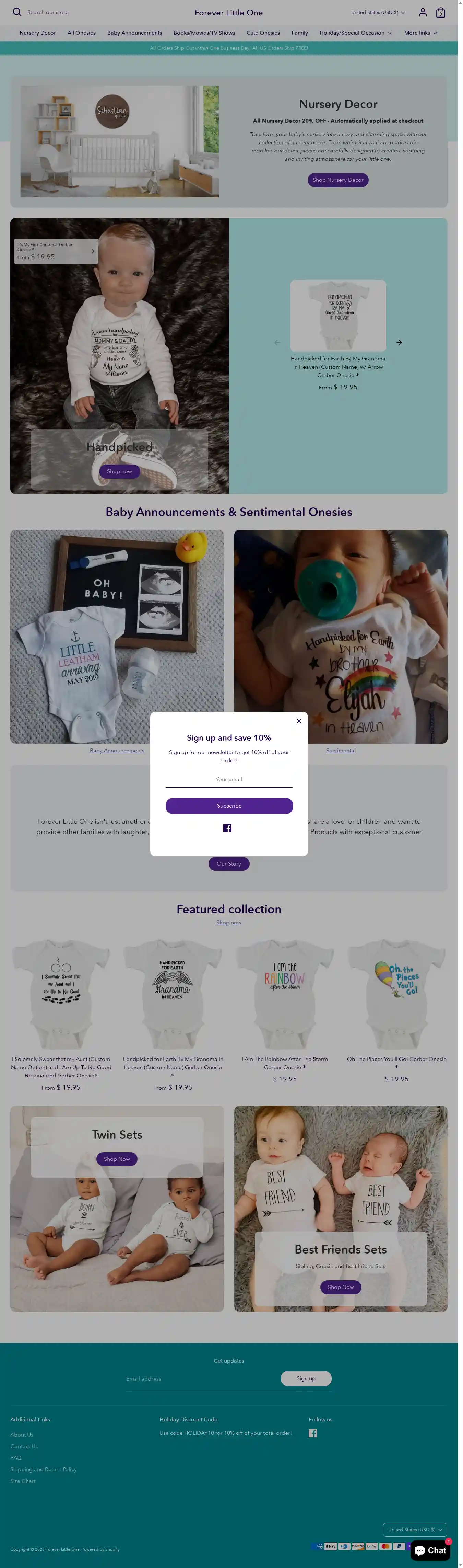
Task: Click the Facebook icon in the popup
Action: [x=227, y=828]
